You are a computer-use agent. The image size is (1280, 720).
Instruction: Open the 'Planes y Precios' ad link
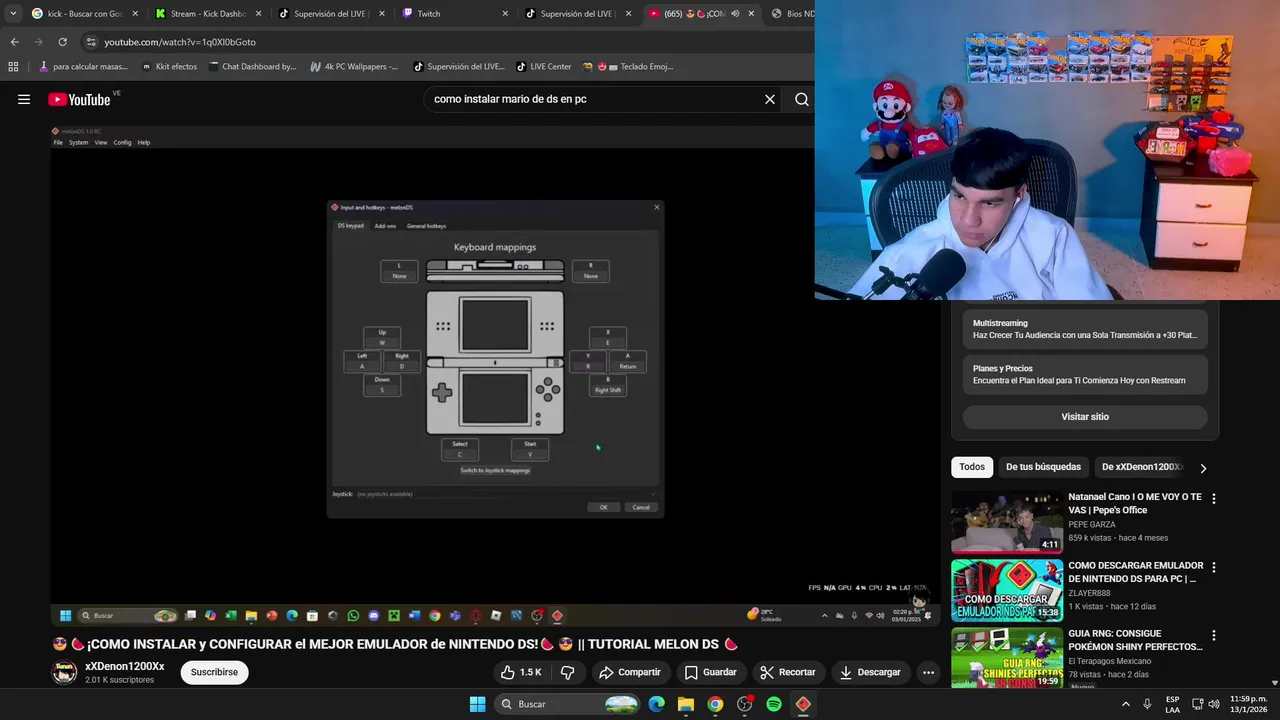tap(1085, 374)
